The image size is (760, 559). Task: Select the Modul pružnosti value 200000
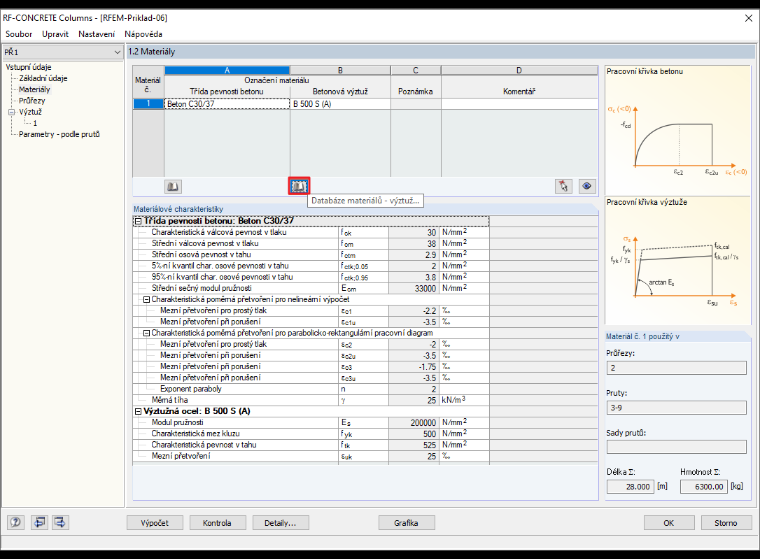[x=413, y=423]
